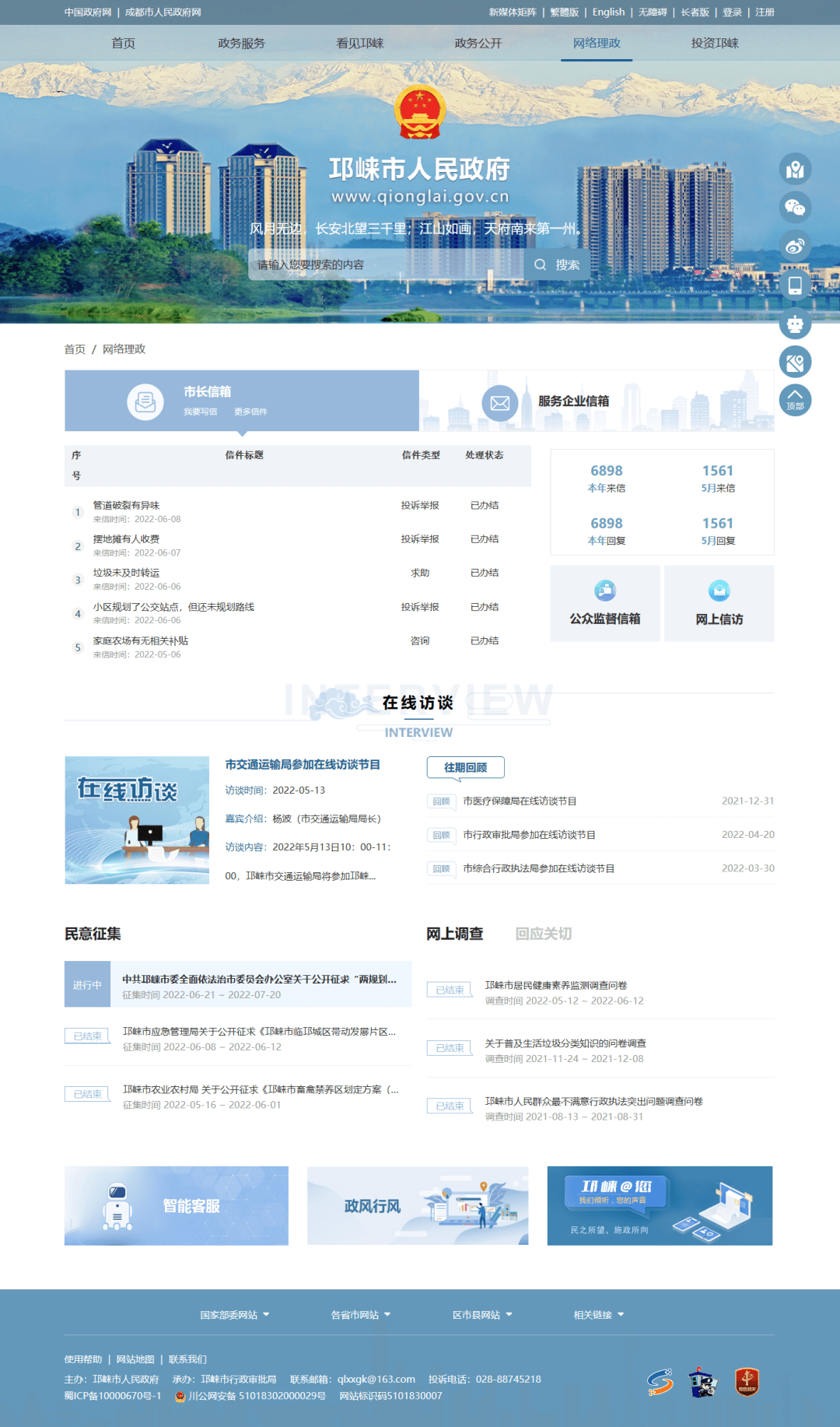Click the blue S-shaped footer logo

[x=660, y=1383]
